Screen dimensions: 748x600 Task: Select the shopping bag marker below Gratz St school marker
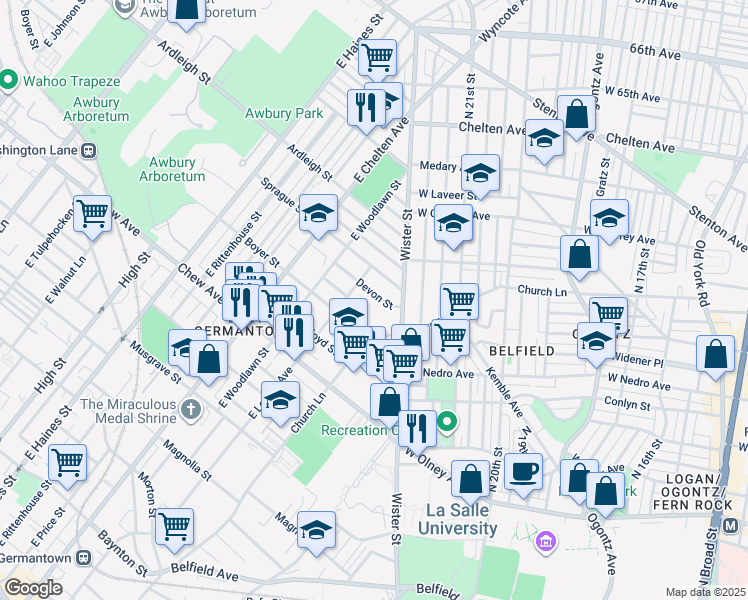(x=580, y=255)
